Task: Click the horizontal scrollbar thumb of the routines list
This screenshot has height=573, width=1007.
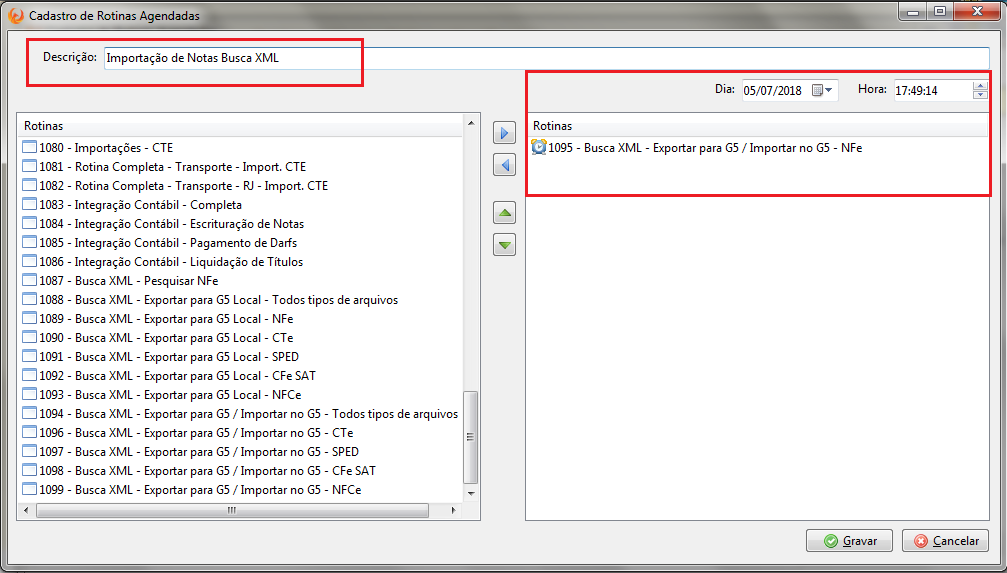Action: click(x=232, y=511)
